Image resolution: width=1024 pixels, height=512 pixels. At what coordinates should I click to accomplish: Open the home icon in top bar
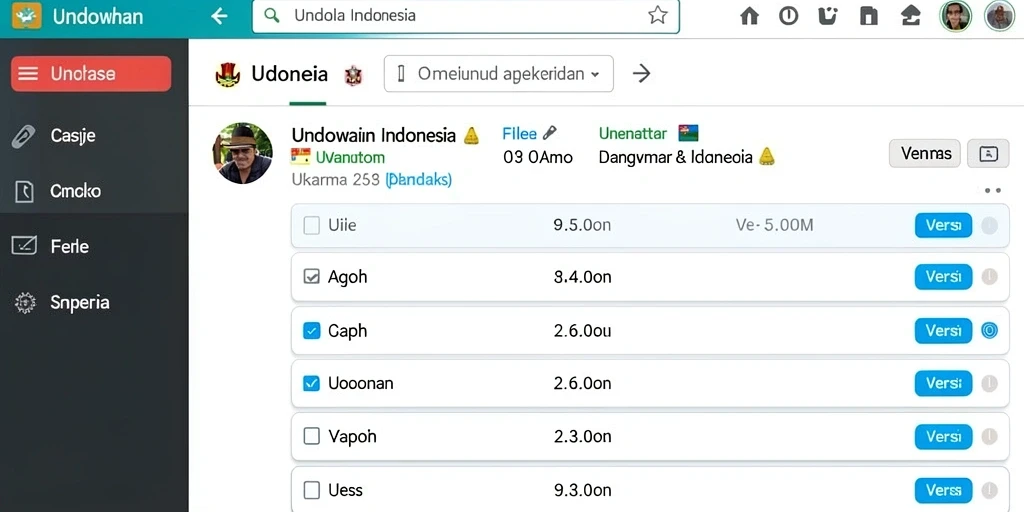749,16
